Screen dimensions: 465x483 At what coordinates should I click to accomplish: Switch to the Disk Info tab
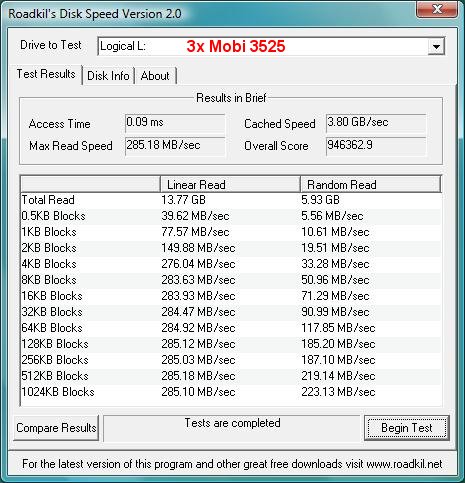pyautogui.click(x=108, y=76)
